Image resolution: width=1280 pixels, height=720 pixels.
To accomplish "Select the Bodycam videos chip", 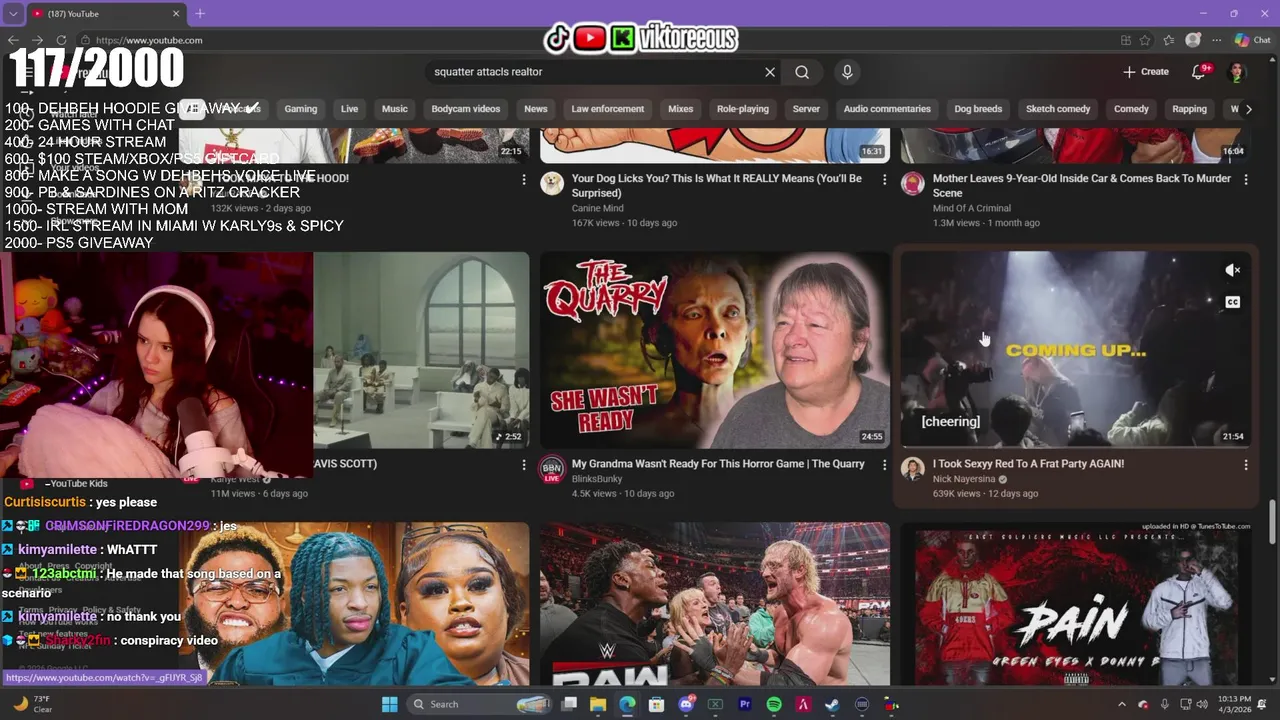I will click(466, 109).
